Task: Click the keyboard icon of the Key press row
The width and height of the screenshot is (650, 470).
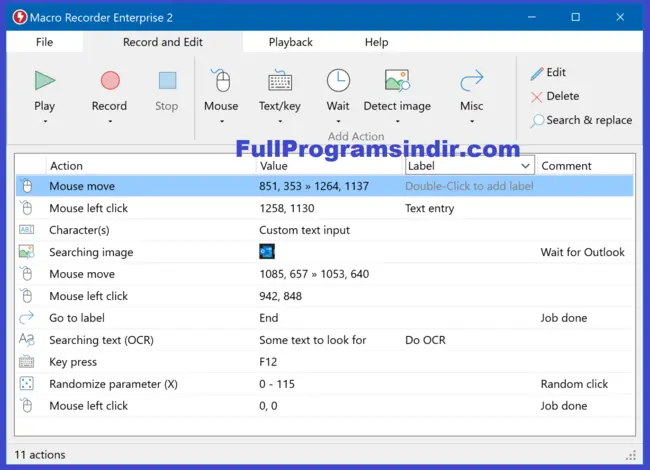Action: coord(27,361)
